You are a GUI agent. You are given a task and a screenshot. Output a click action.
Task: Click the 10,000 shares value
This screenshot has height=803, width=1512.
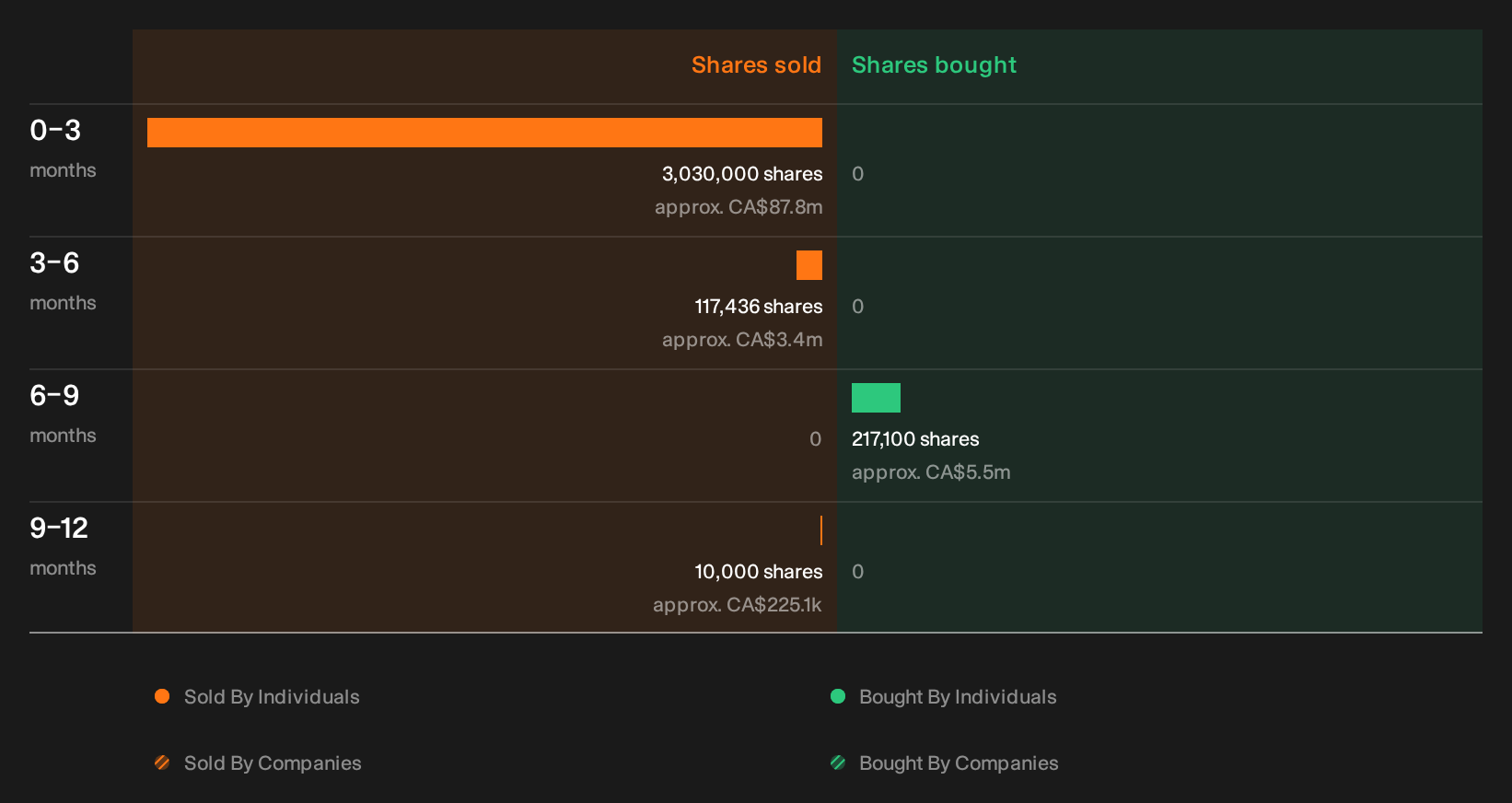point(759,572)
